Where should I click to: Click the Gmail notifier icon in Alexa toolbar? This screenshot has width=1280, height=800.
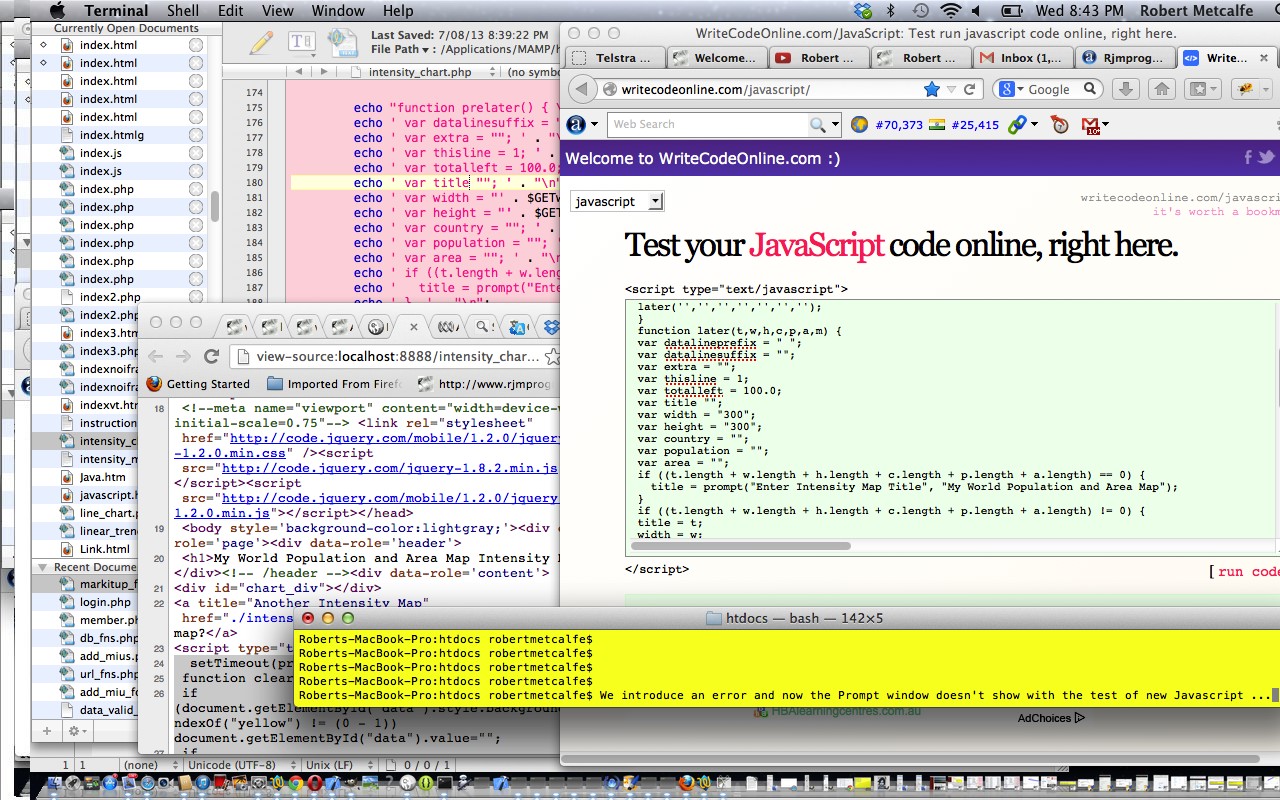[1090, 125]
